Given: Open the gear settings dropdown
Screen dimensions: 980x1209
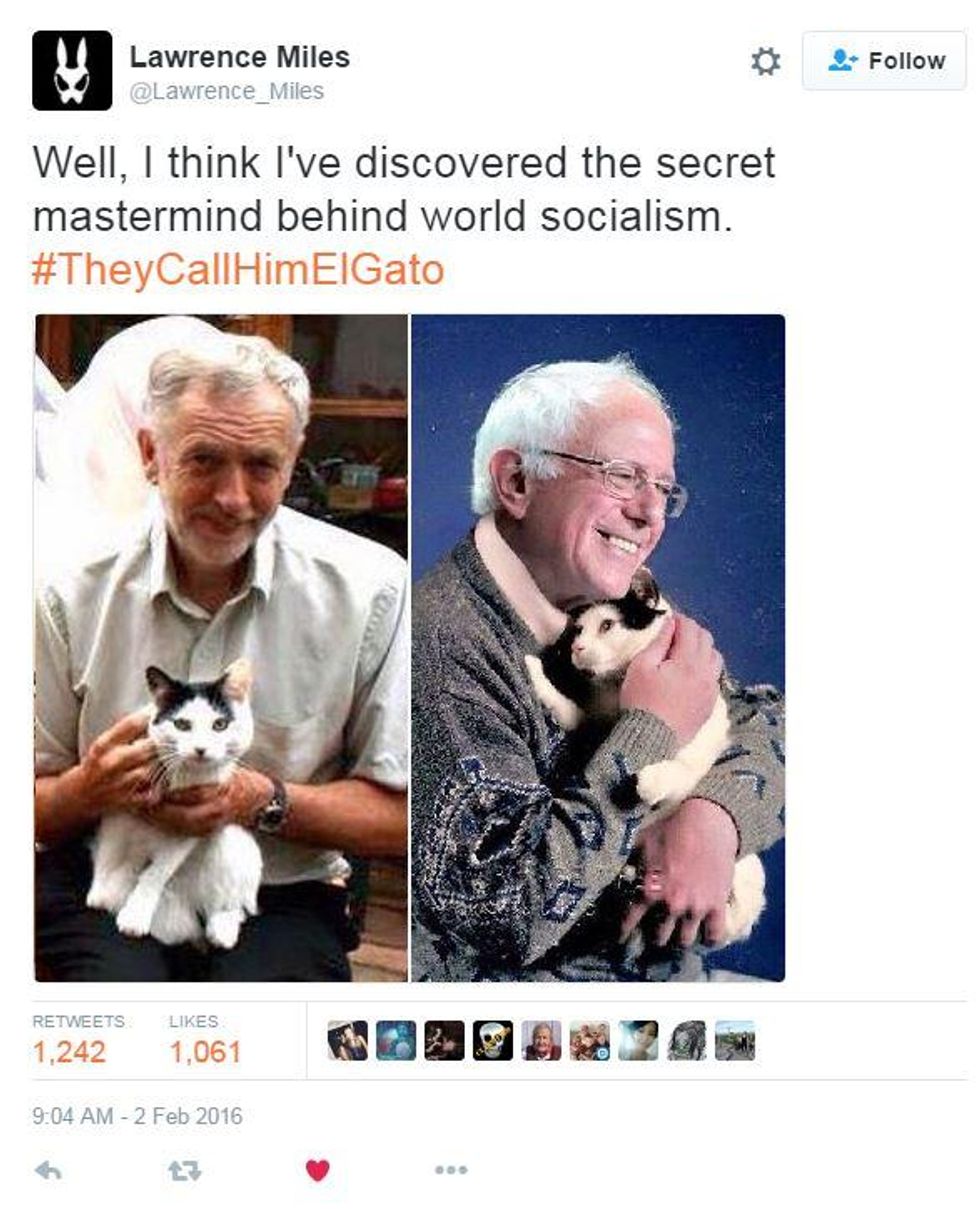Looking at the screenshot, I should click(x=765, y=62).
